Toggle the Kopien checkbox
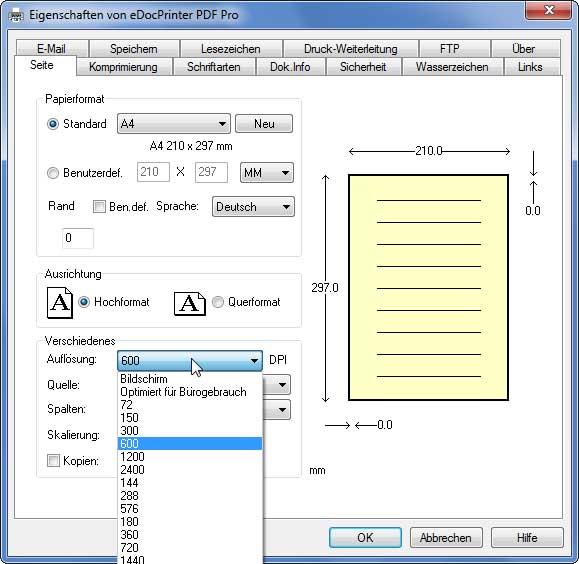 pos(53,460)
